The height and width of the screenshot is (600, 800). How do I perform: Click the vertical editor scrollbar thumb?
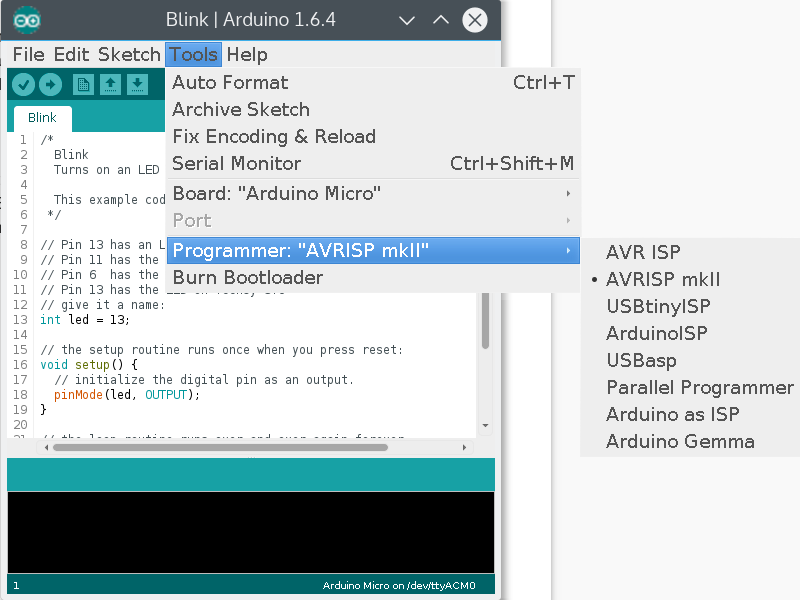[485, 320]
